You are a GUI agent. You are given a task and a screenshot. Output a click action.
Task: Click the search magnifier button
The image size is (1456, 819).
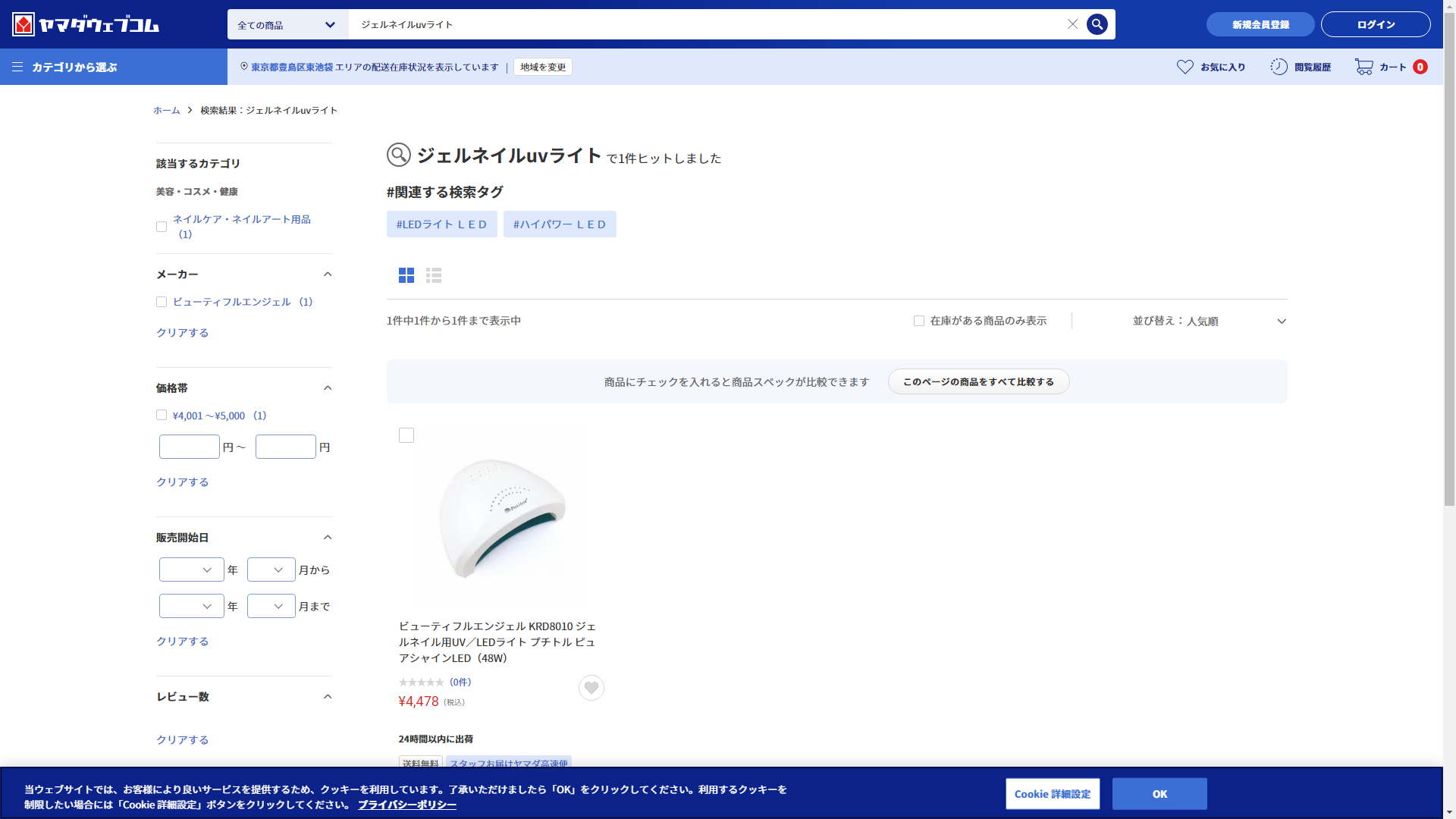click(x=1097, y=24)
